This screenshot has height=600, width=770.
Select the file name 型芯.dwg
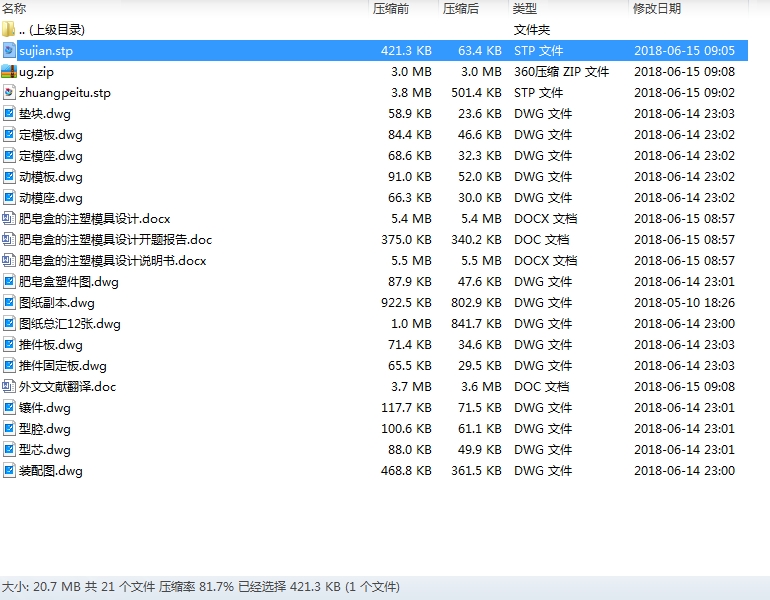pyautogui.click(x=45, y=450)
